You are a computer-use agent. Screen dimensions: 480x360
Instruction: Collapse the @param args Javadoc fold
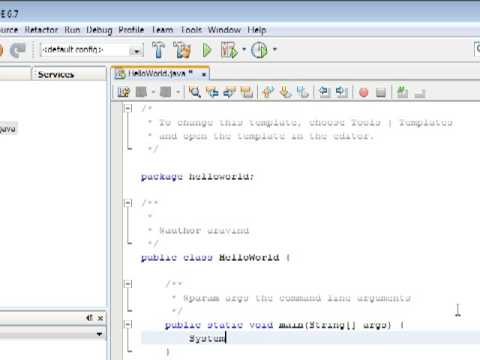coord(128,284)
